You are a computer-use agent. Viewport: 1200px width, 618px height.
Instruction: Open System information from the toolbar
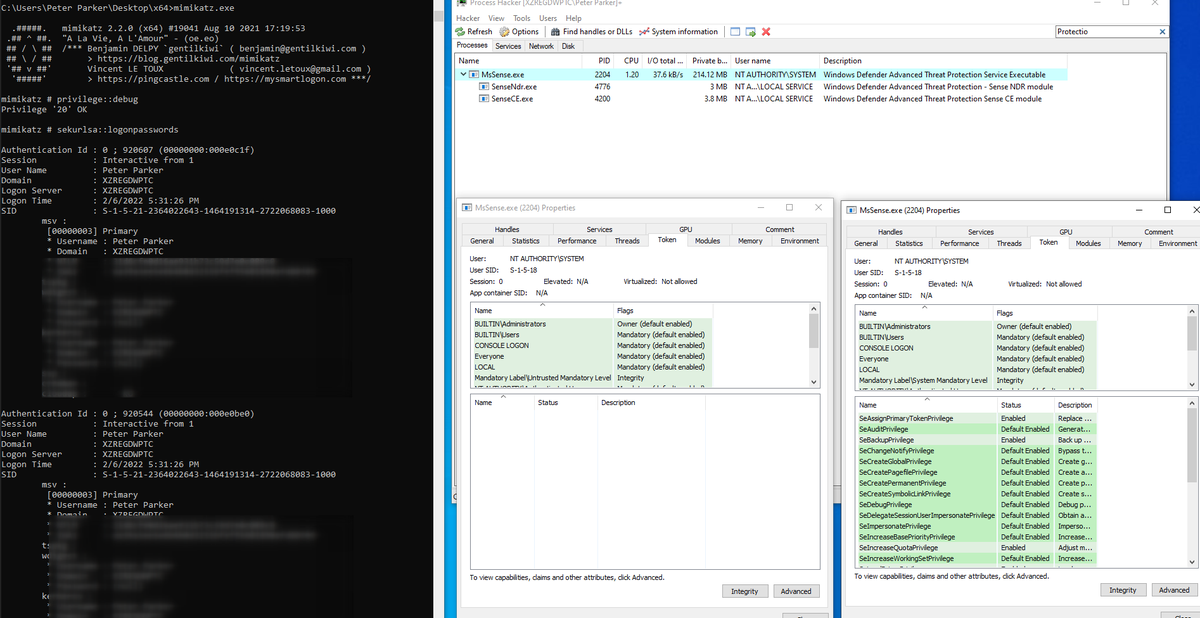tap(678, 32)
